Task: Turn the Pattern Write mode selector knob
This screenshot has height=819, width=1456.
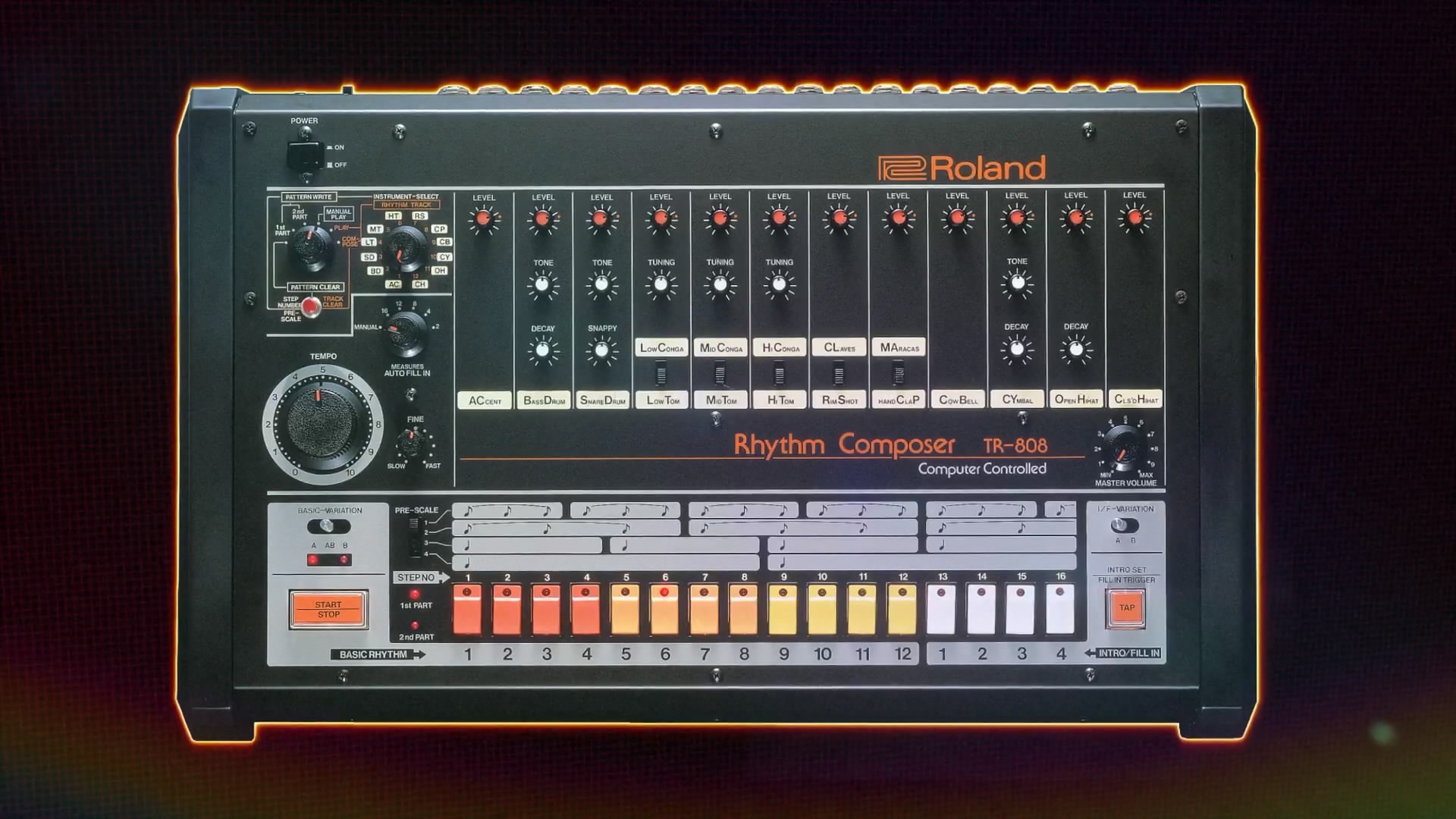Action: pyautogui.click(x=311, y=248)
